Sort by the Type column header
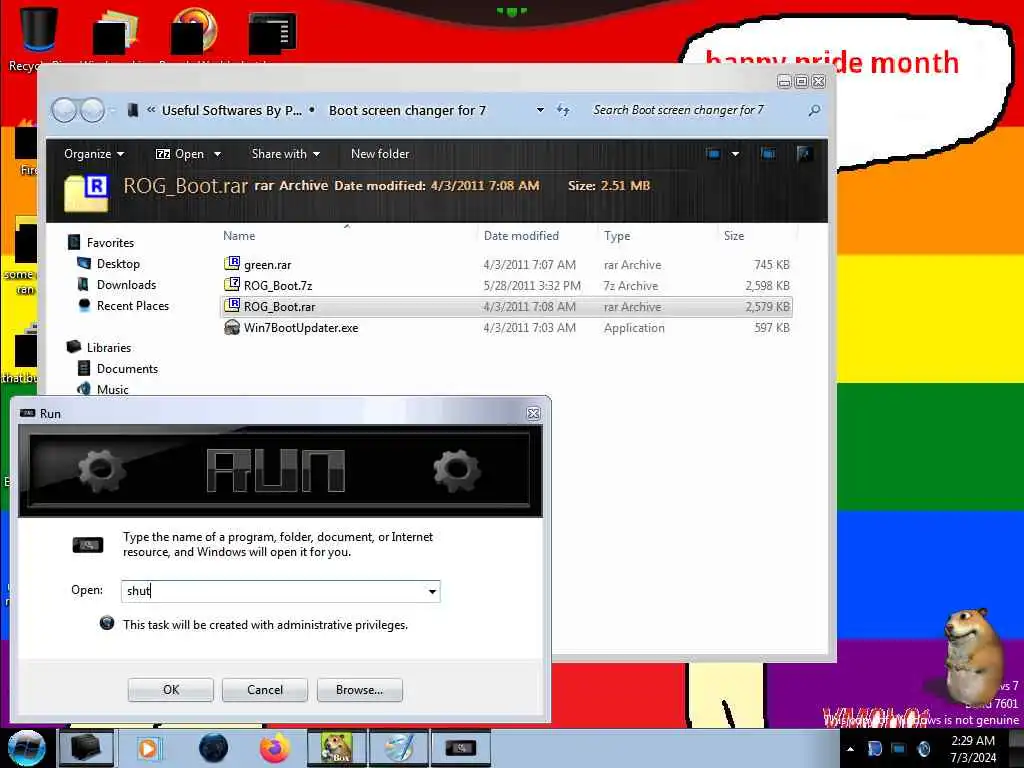The width and height of the screenshot is (1024, 768). pyautogui.click(x=616, y=236)
